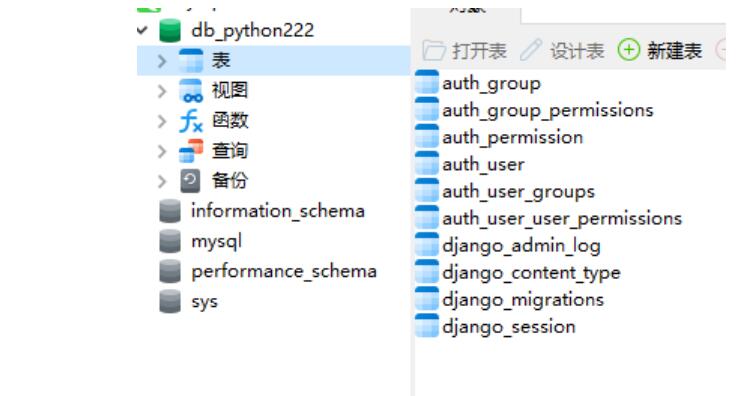Select the django_migrations table
This screenshot has width=754, height=396.
coord(510,299)
